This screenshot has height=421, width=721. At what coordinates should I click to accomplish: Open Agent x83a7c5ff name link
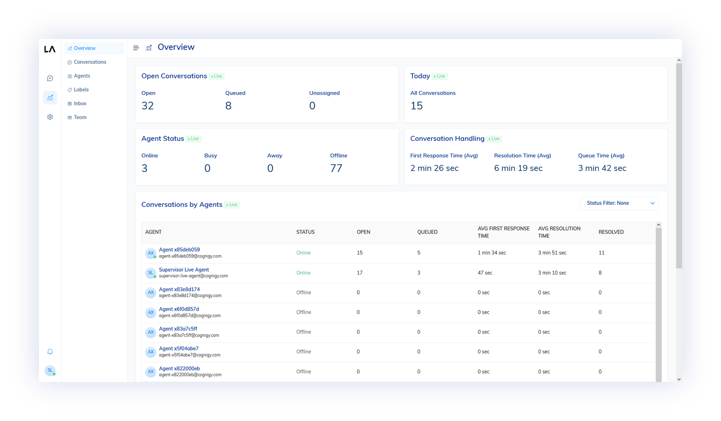(x=178, y=329)
